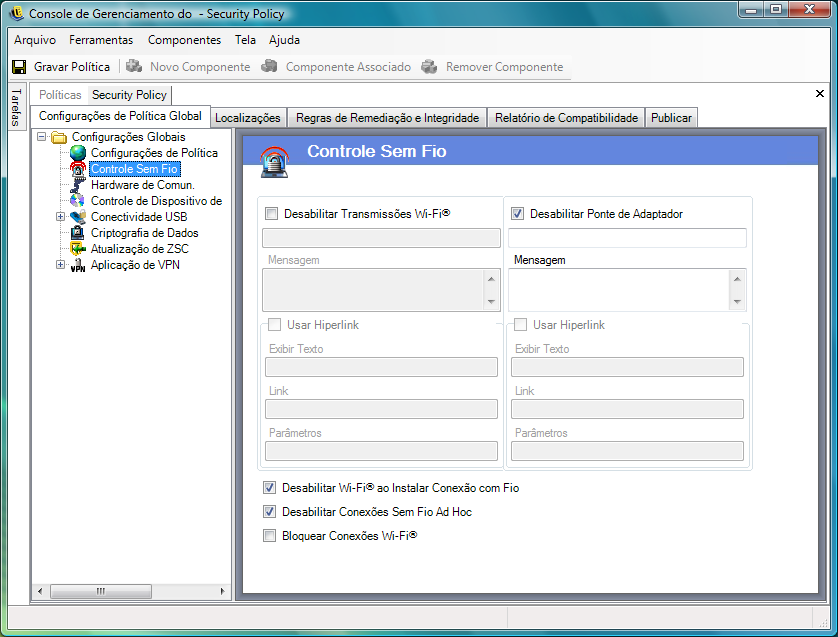
Task: Click the application icon in the title bar
Action: click(x=17, y=13)
